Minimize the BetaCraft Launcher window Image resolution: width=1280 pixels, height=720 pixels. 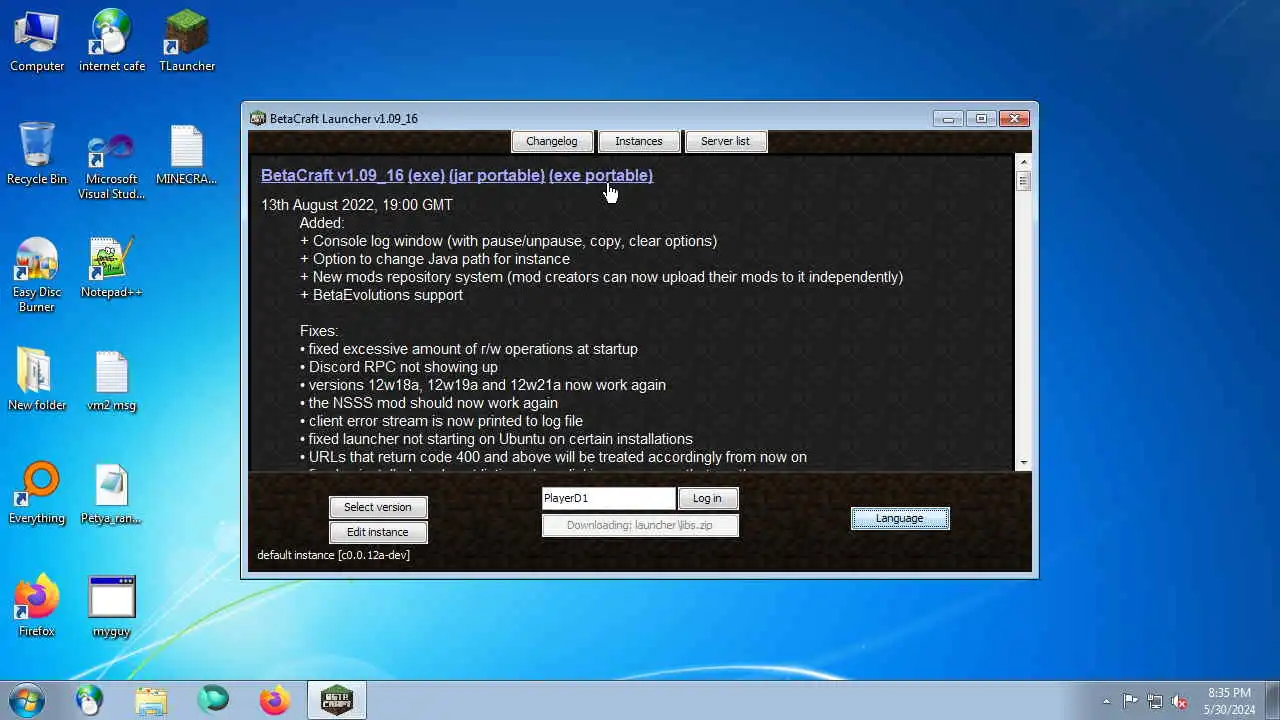pyautogui.click(x=948, y=118)
